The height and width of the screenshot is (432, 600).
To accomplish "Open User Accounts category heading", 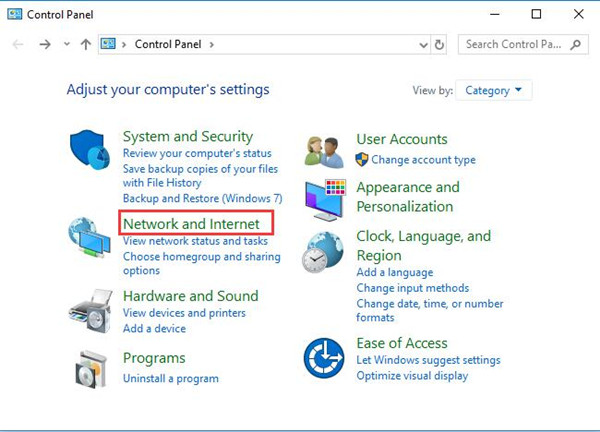I will tap(402, 139).
